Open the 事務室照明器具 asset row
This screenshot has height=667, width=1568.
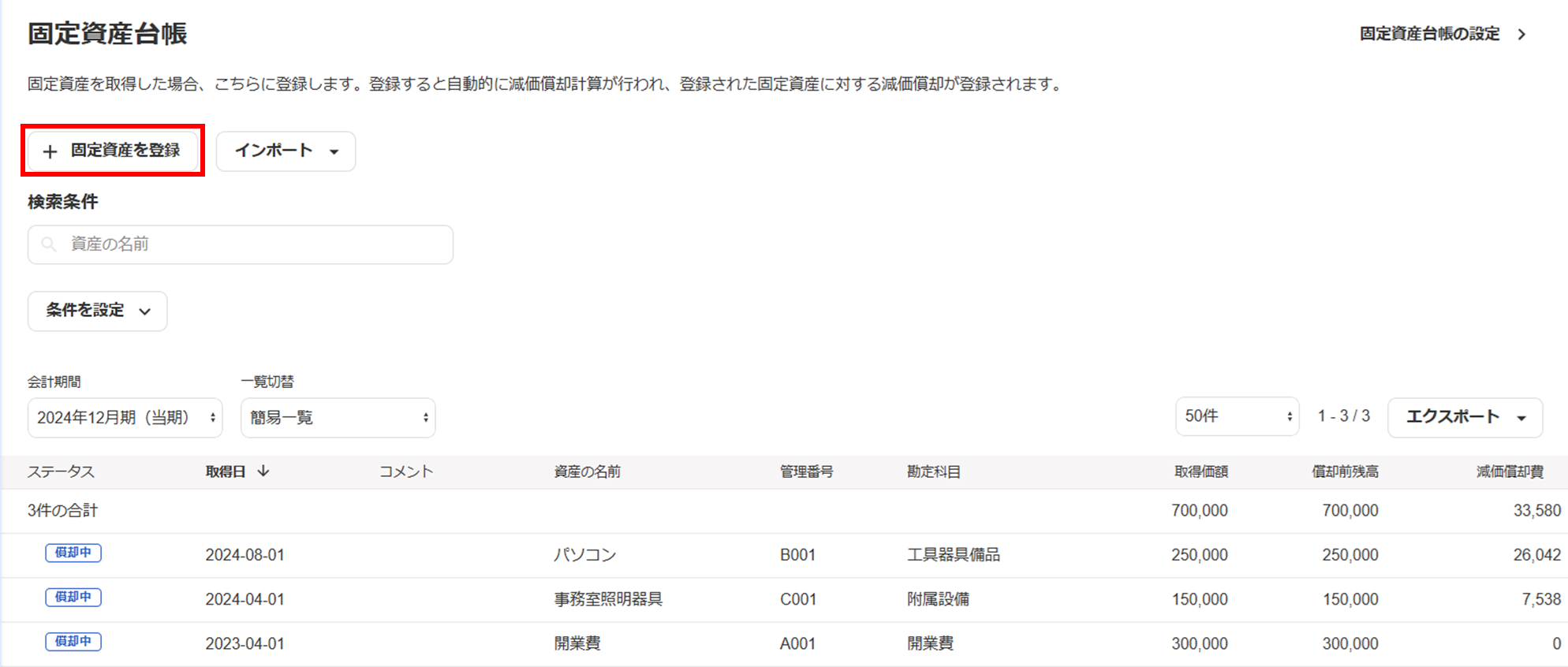[607, 599]
